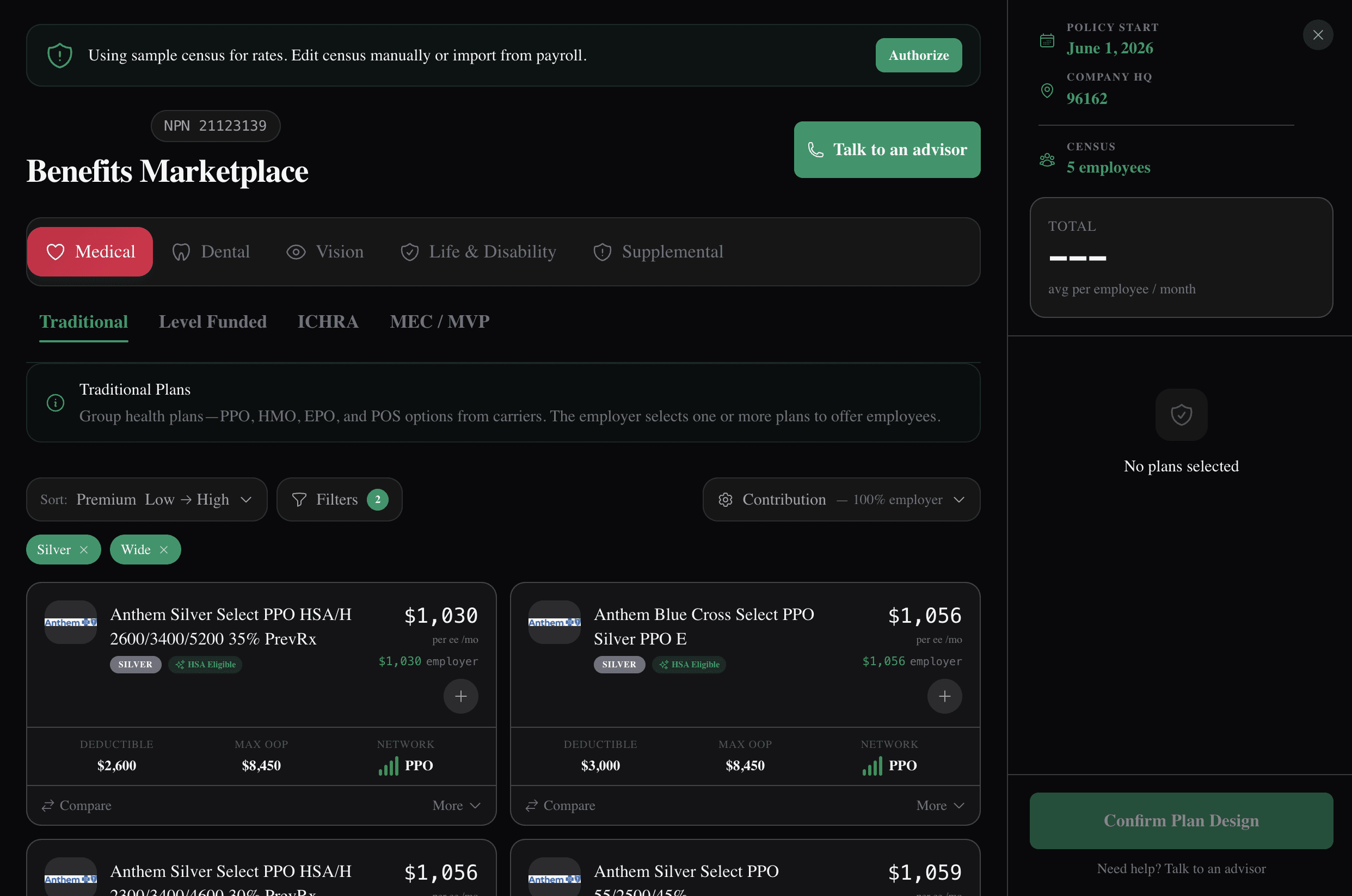Expand More on the $1,030 plan card
The image size is (1352, 896).
click(x=456, y=805)
